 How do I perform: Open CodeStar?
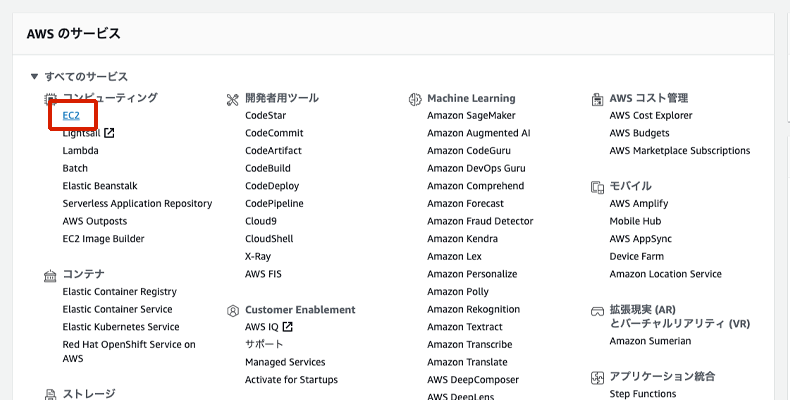point(266,115)
